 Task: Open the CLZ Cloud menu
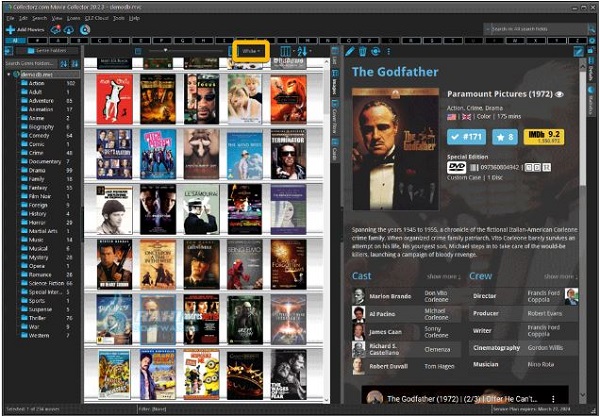coord(97,18)
